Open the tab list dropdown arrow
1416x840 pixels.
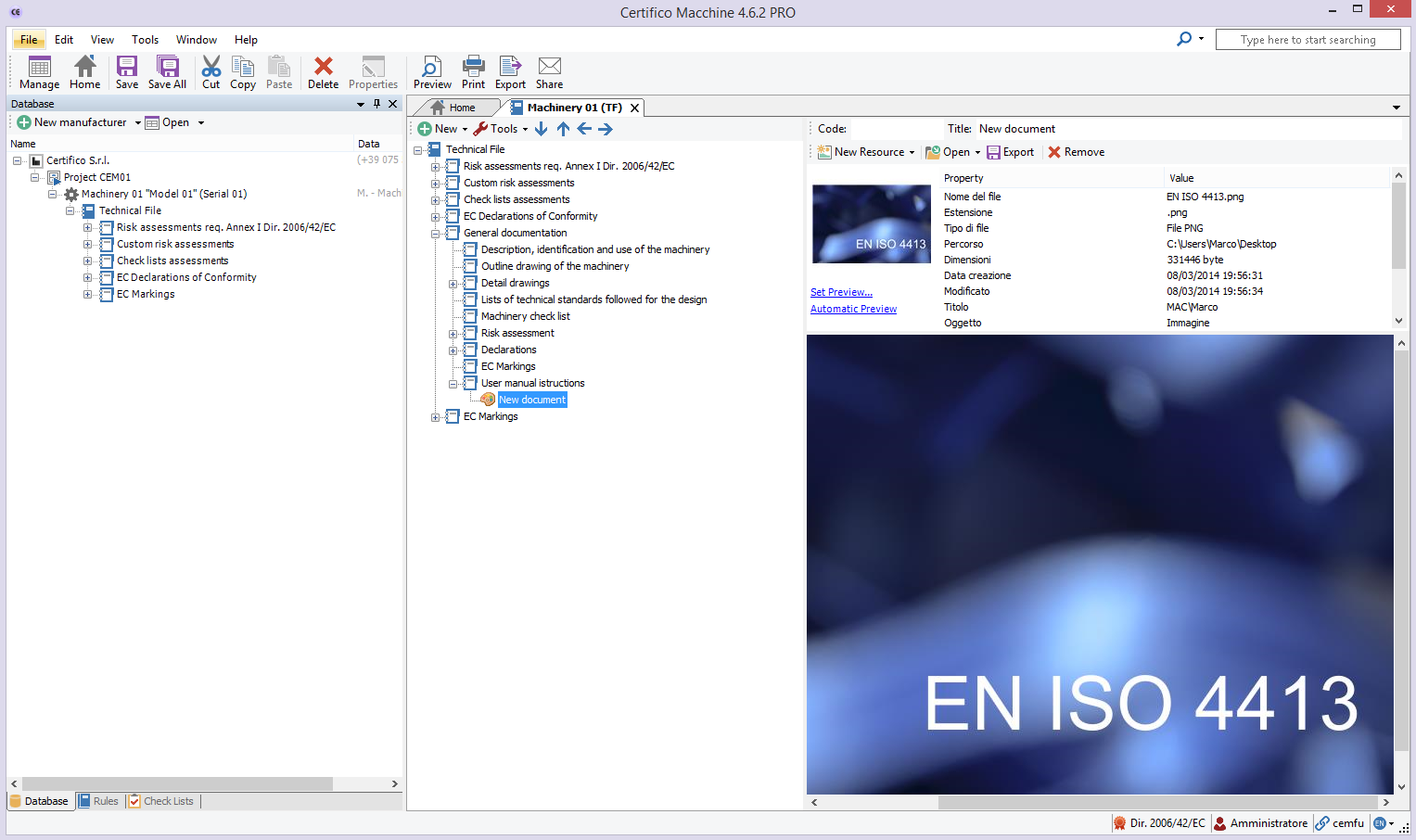coord(1397,108)
